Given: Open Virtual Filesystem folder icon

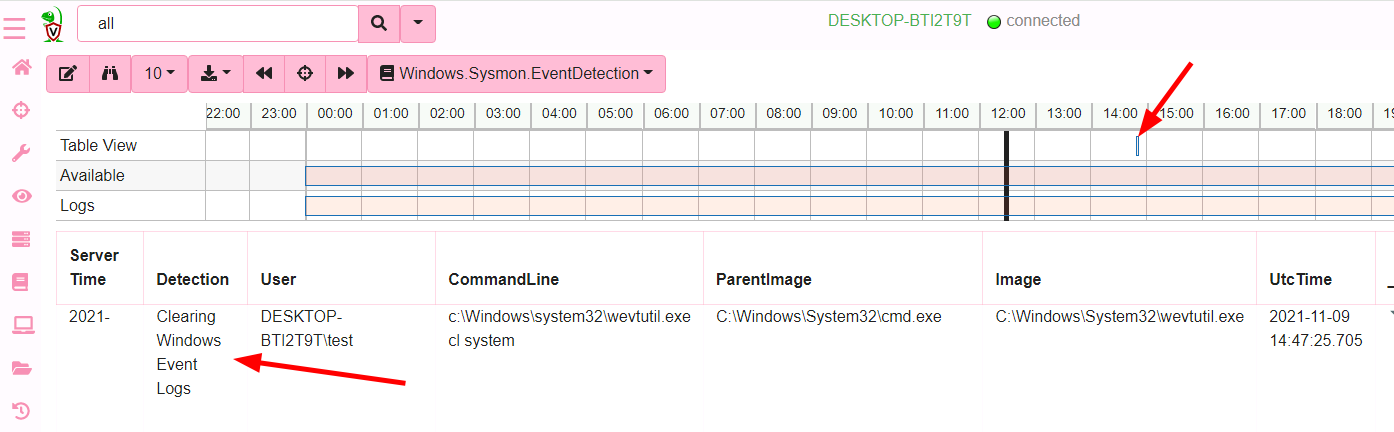Looking at the screenshot, I should coord(20,367).
